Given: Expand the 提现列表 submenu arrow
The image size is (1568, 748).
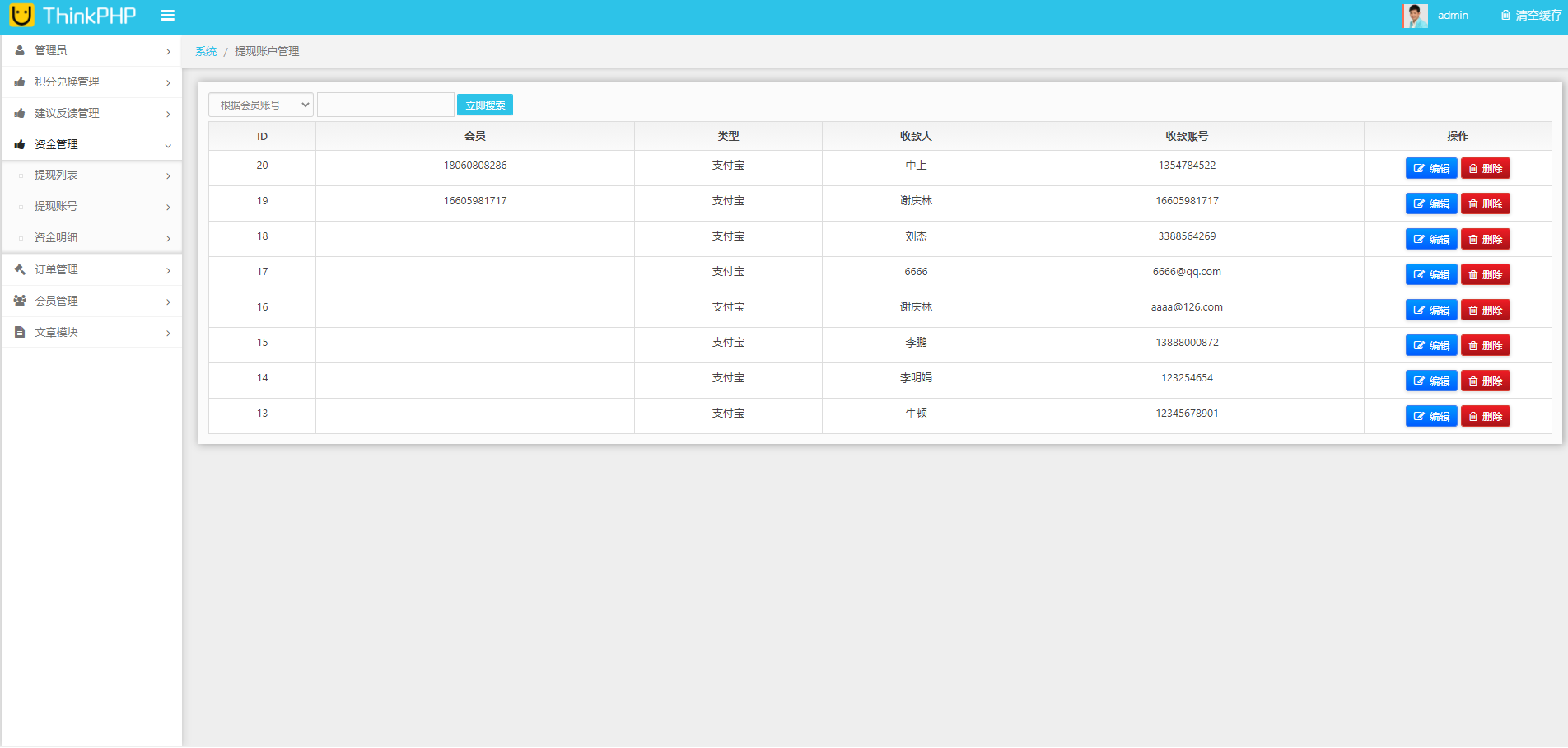Looking at the screenshot, I should tap(168, 175).
